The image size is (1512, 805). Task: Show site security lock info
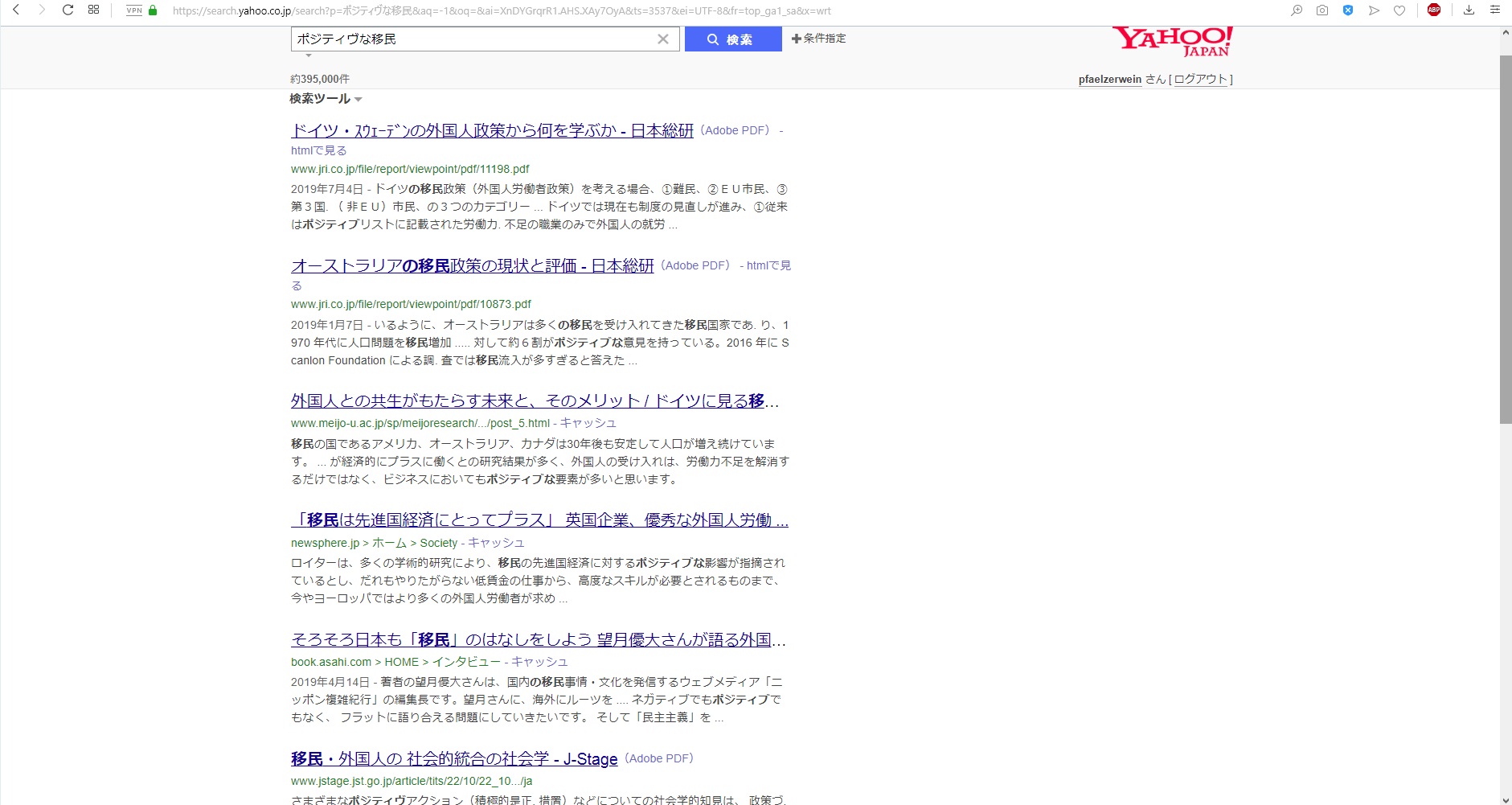pos(153,10)
